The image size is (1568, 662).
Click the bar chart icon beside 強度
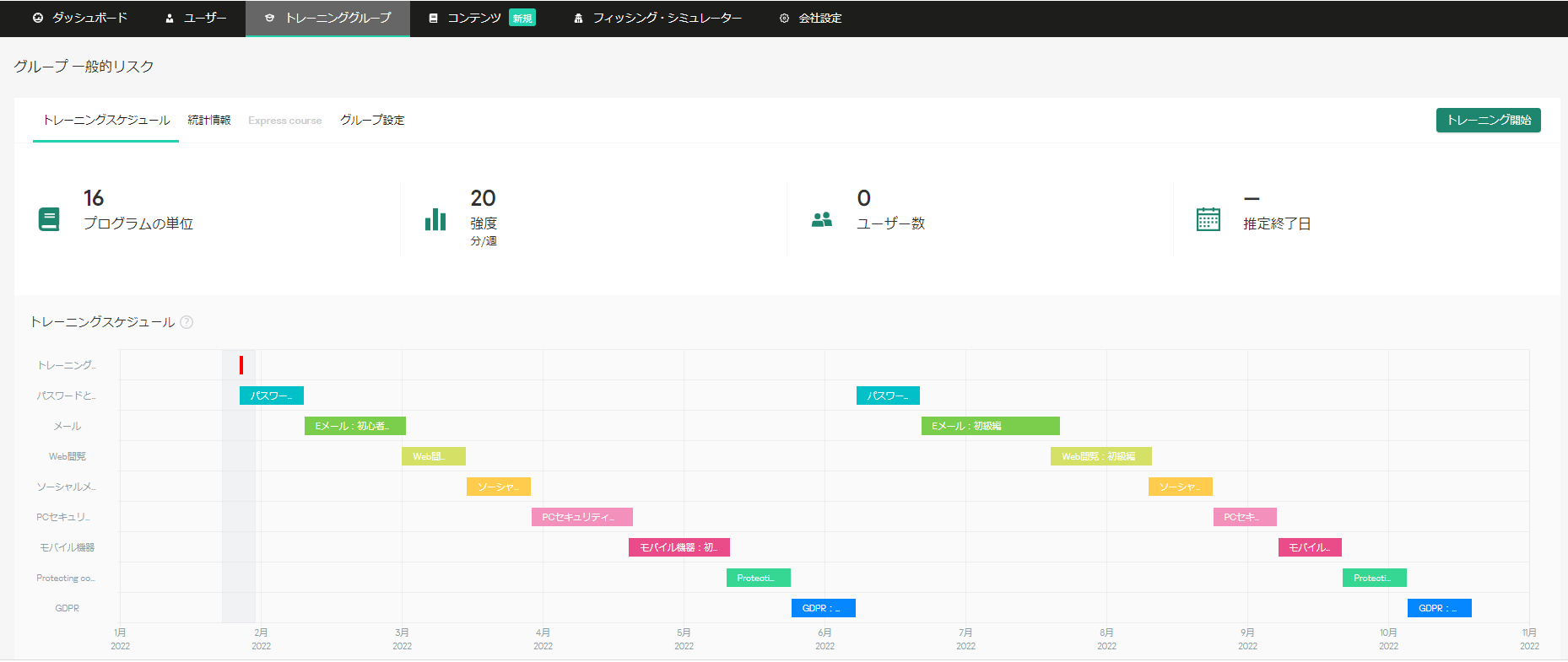point(435,219)
